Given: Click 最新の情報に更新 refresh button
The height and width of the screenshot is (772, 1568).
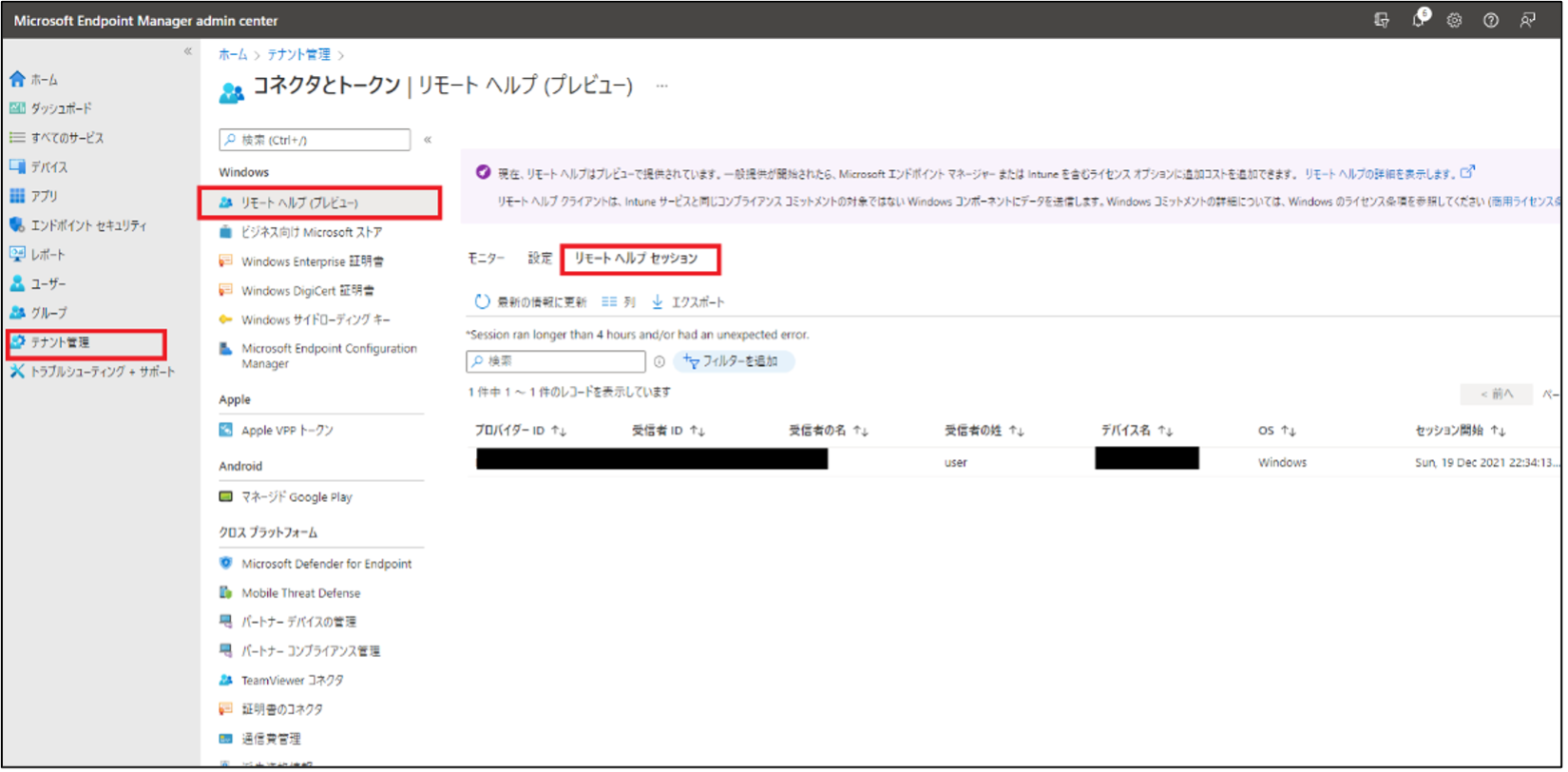Looking at the screenshot, I should 530,302.
